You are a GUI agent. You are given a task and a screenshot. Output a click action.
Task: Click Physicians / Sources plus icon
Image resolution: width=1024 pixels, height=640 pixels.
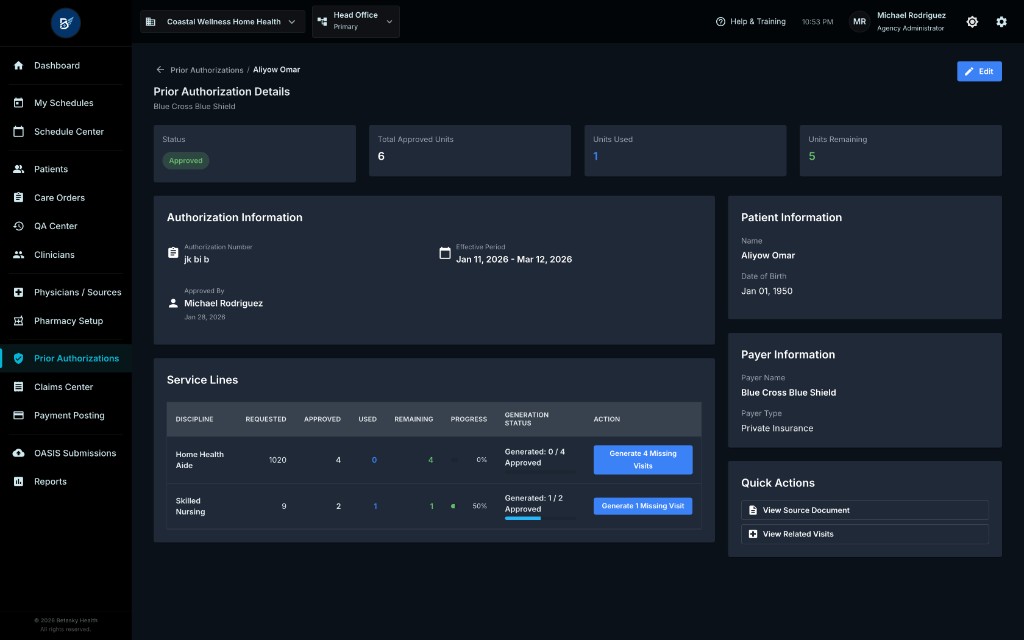tap(18, 292)
